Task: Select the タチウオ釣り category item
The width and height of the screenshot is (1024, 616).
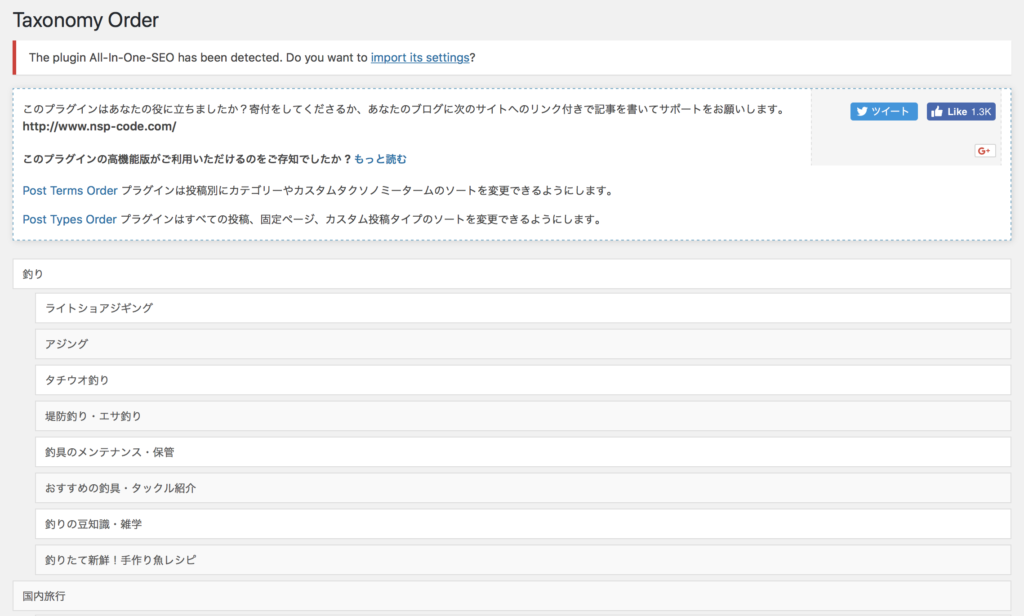Action: (x=522, y=380)
